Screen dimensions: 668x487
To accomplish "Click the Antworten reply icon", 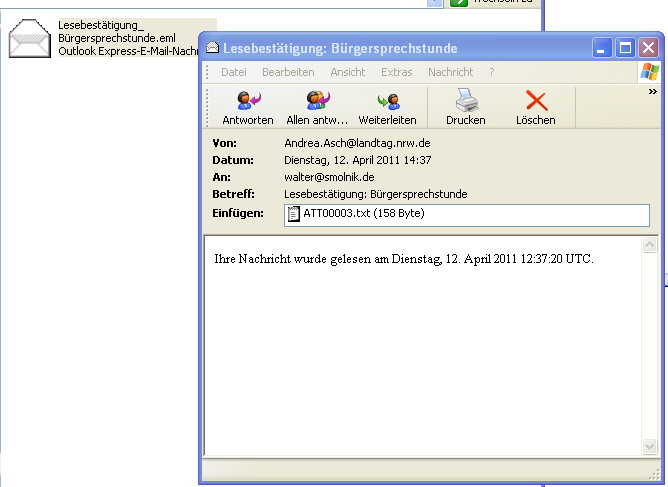I will point(248,101).
